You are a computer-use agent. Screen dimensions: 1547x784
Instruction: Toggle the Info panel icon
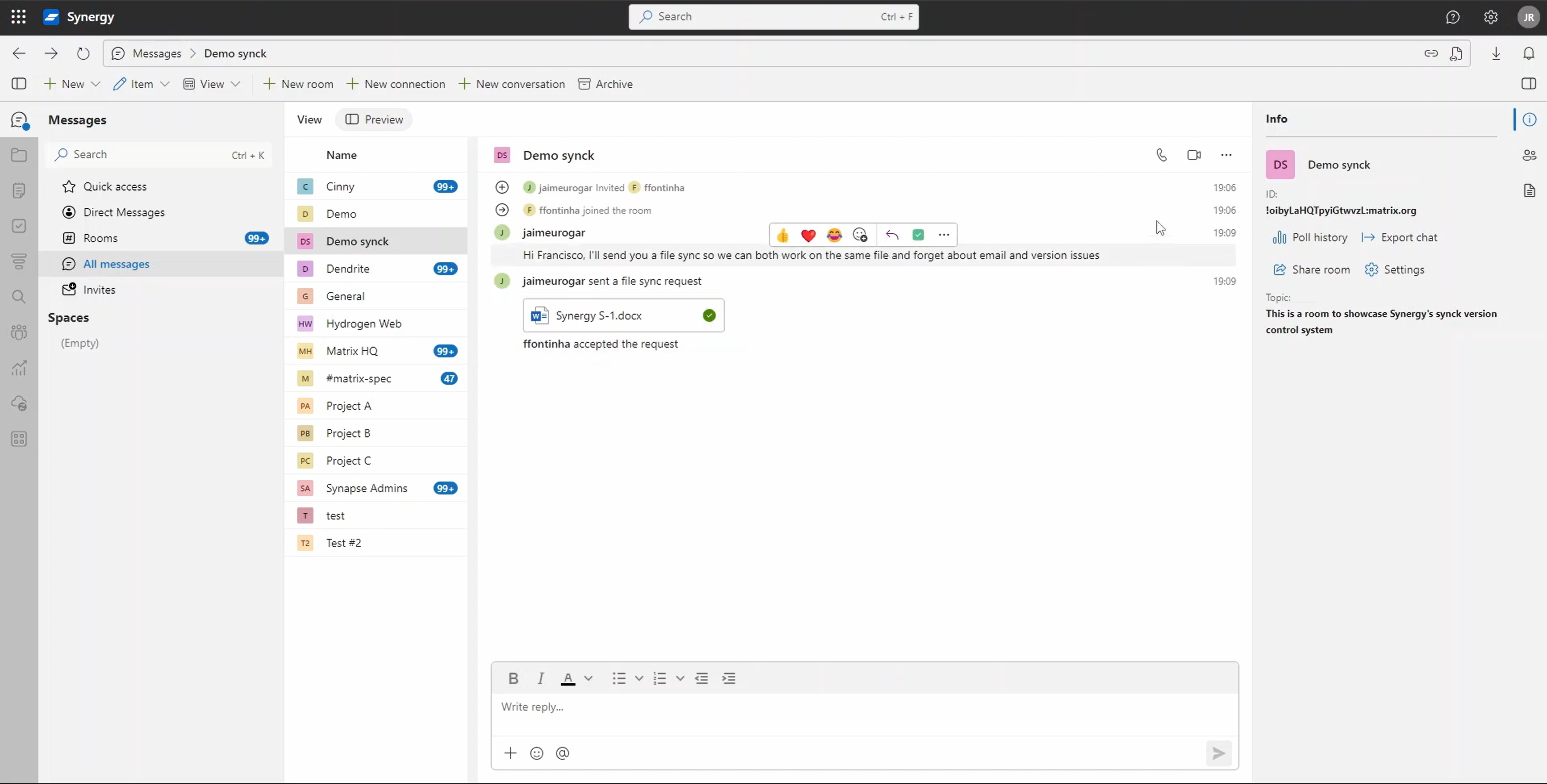[x=1529, y=120]
